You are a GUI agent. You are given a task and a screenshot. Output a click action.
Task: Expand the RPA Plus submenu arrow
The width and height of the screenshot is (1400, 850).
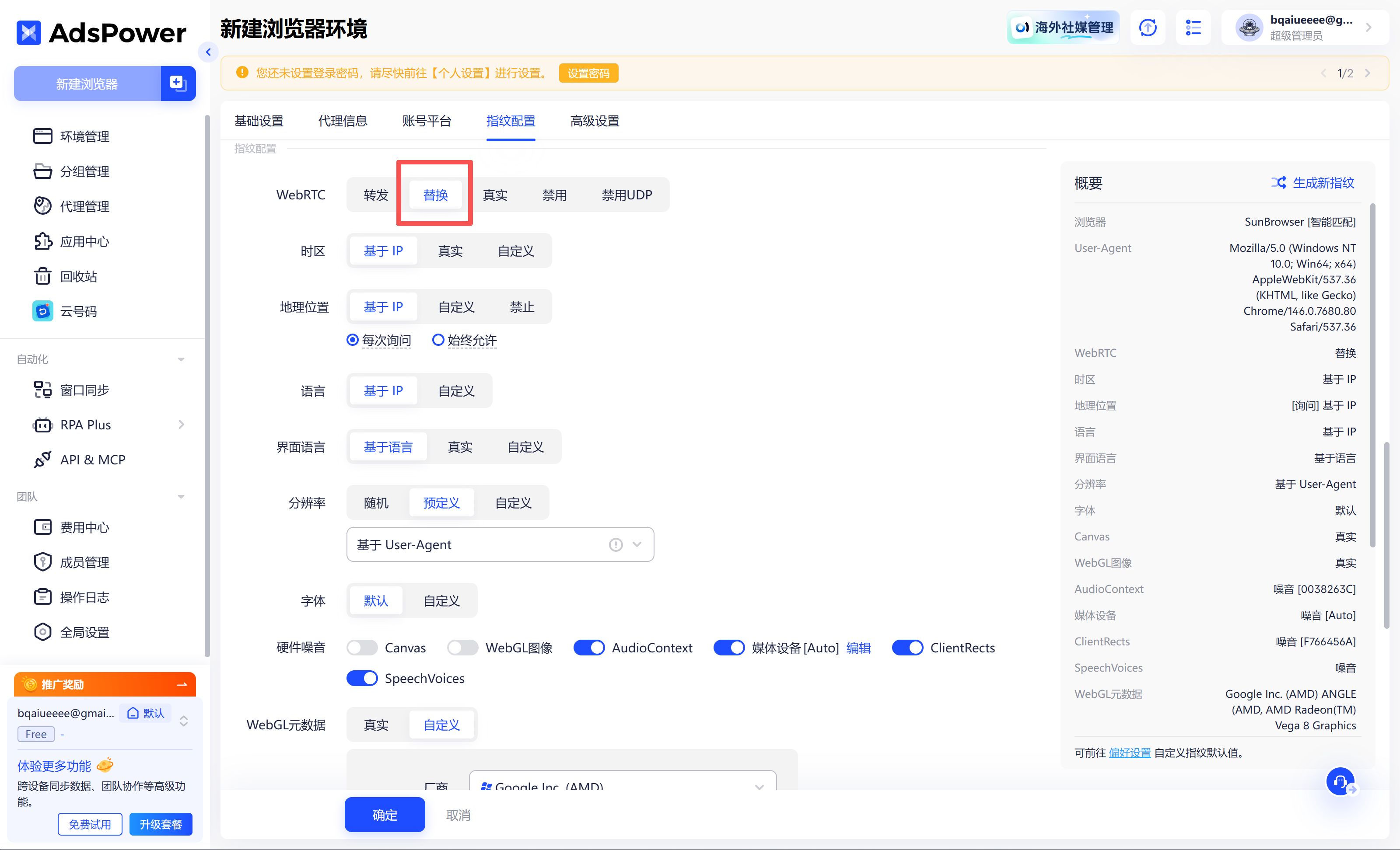(181, 425)
